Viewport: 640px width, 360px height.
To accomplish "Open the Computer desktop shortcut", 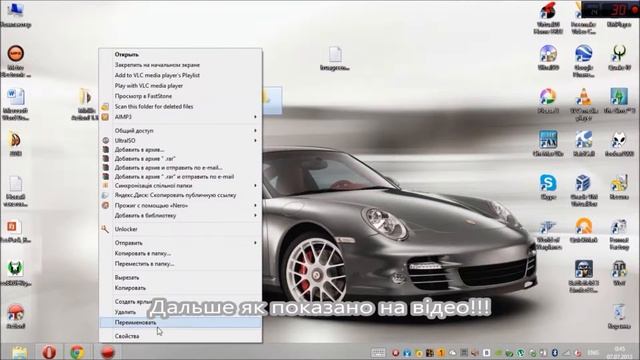I will tap(15, 15).
